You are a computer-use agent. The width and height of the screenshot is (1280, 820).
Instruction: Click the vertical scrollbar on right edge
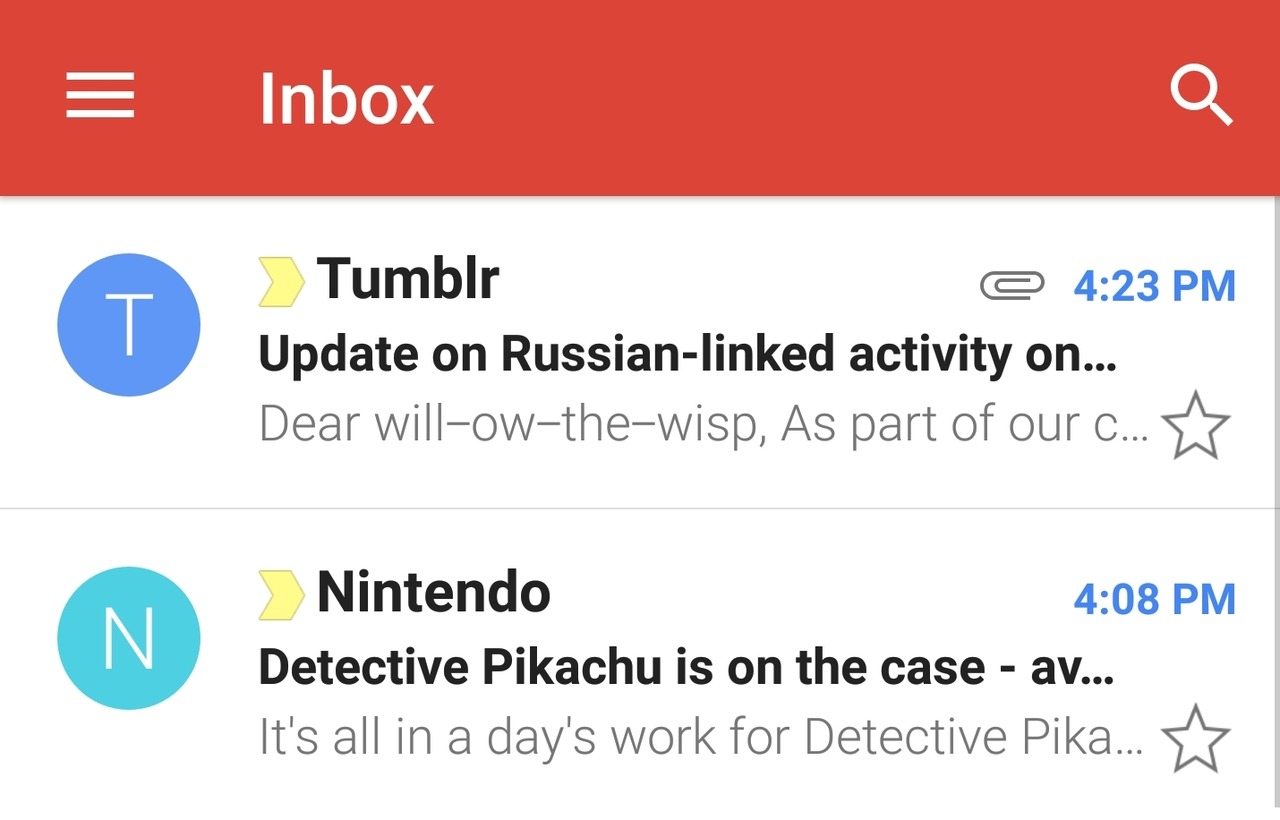pyautogui.click(x=1276, y=500)
